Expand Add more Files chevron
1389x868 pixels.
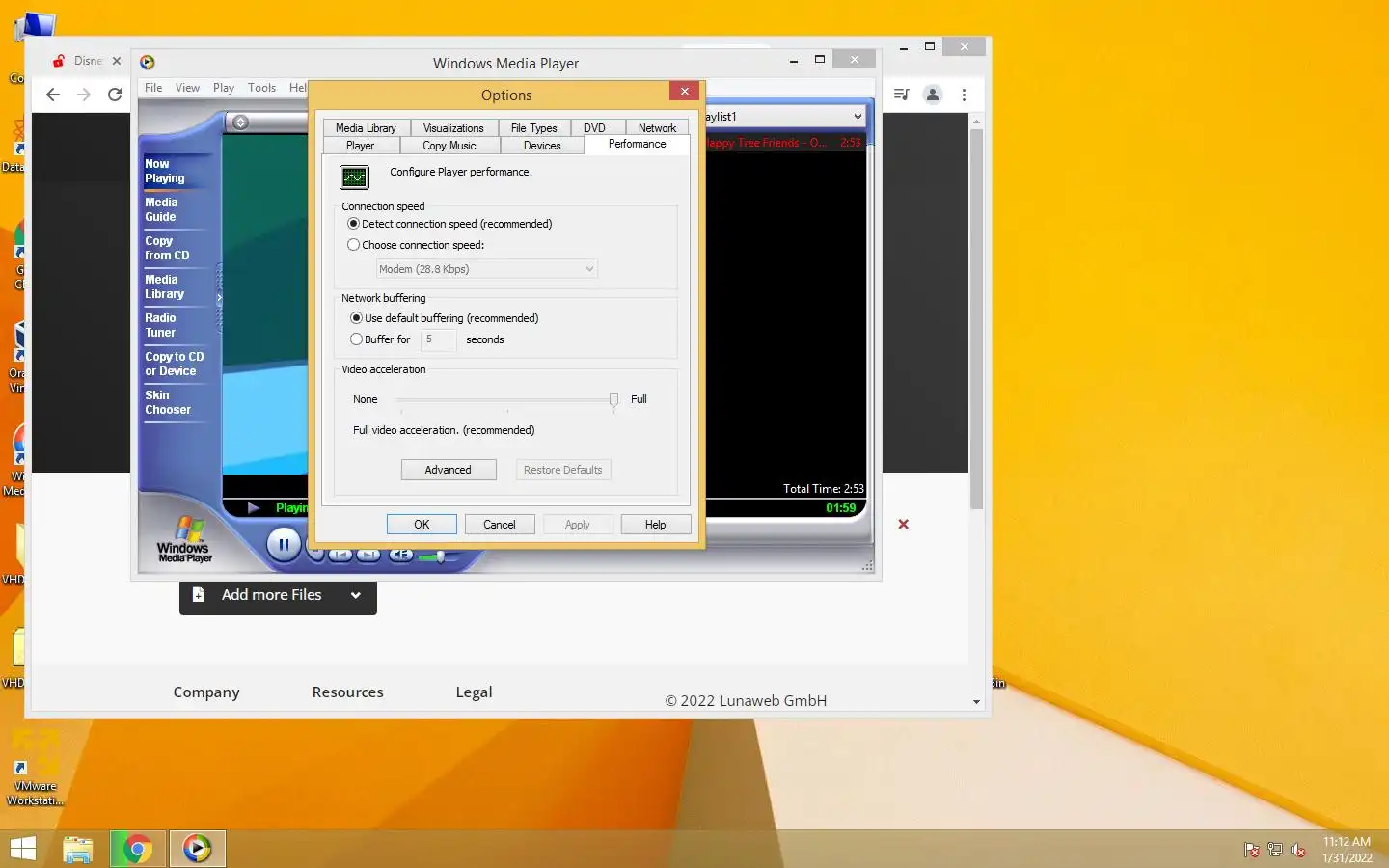tap(356, 595)
